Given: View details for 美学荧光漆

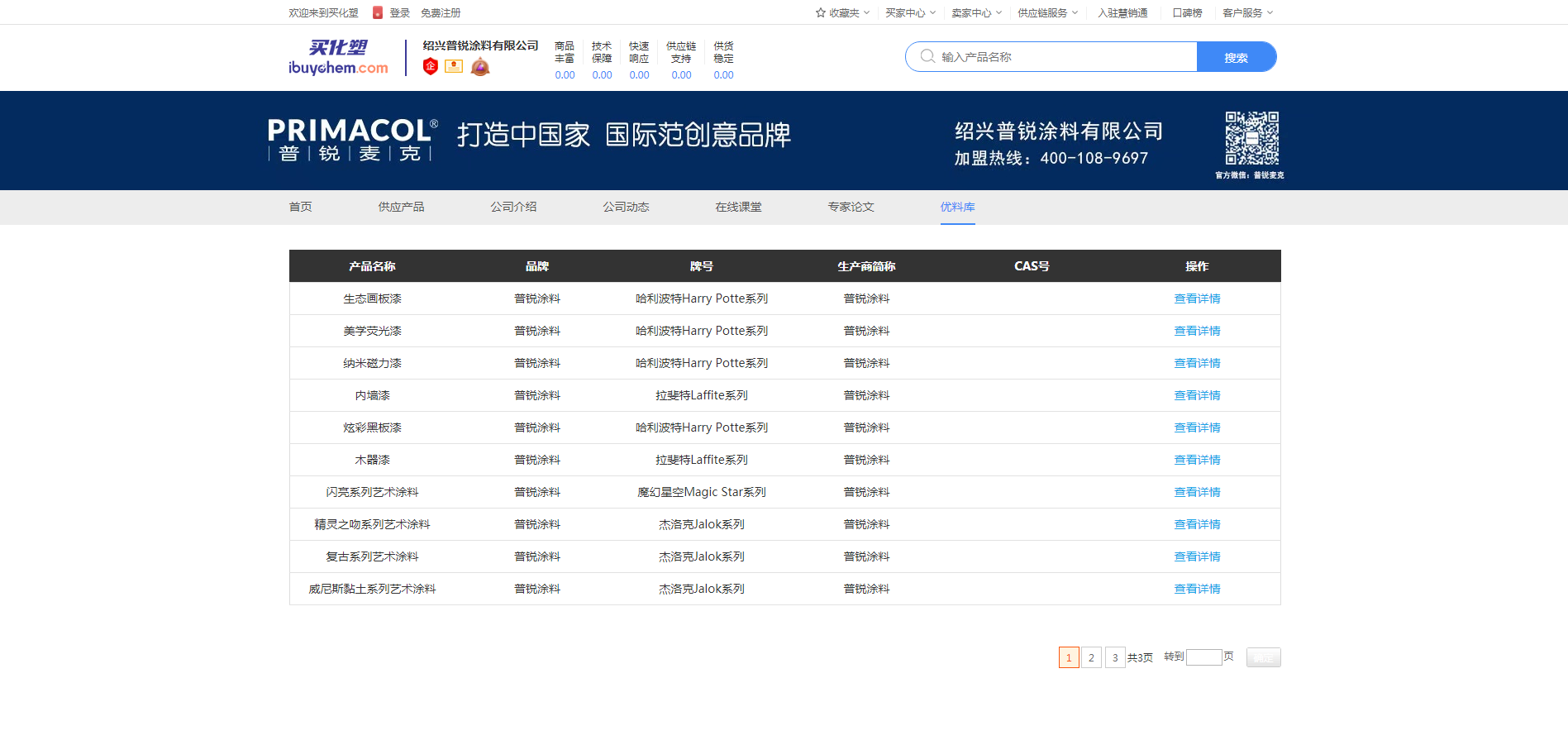Looking at the screenshot, I should 1197,331.
